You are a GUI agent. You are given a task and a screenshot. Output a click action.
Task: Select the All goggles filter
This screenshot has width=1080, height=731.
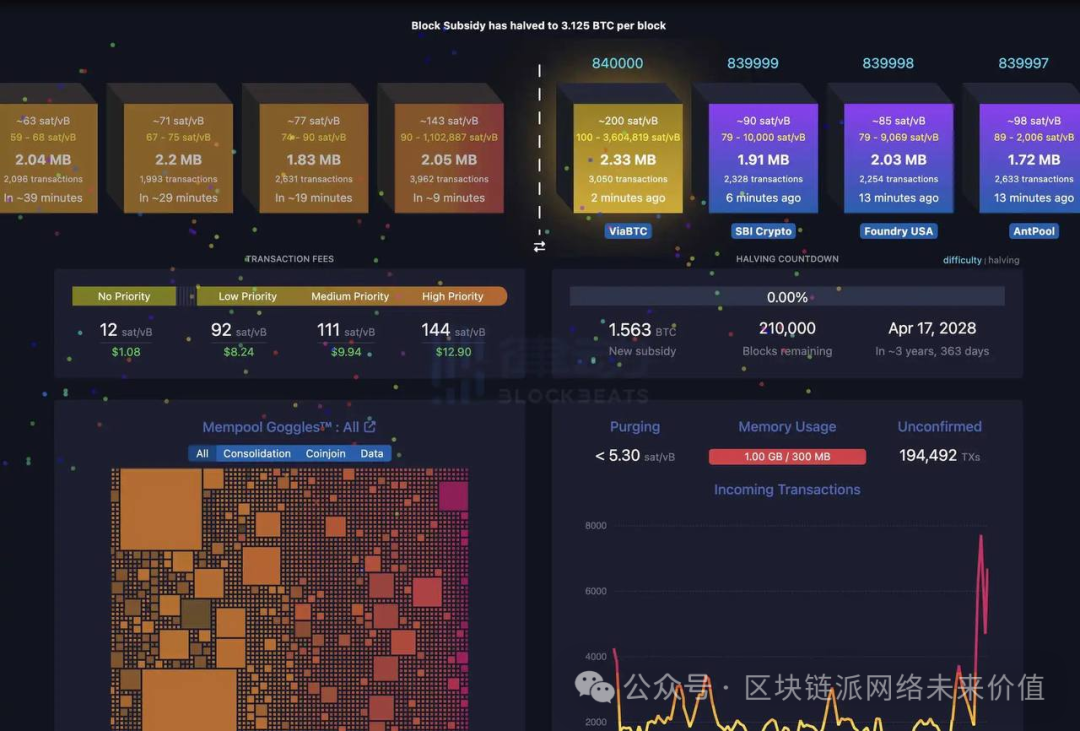click(x=202, y=454)
